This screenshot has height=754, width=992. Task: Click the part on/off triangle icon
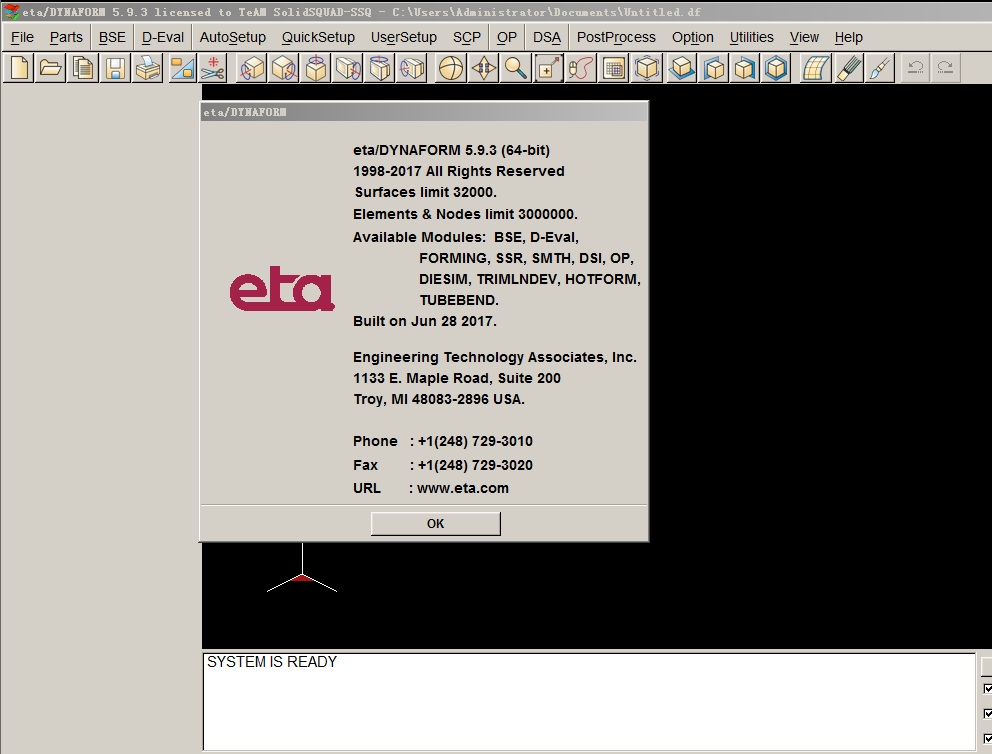coord(181,68)
